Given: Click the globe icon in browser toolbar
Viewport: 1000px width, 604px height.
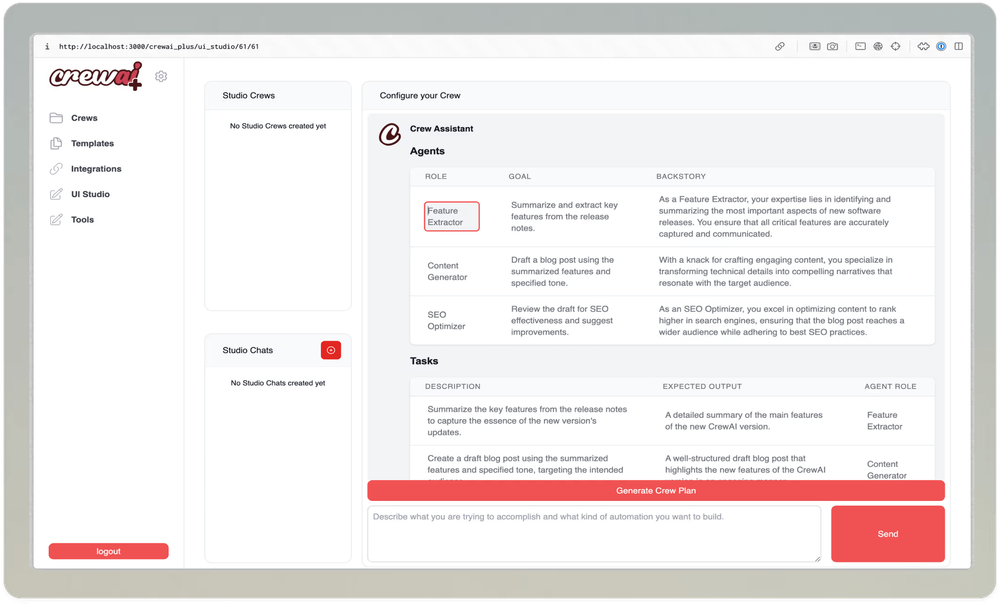Looking at the screenshot, I should tap(878, 47).
